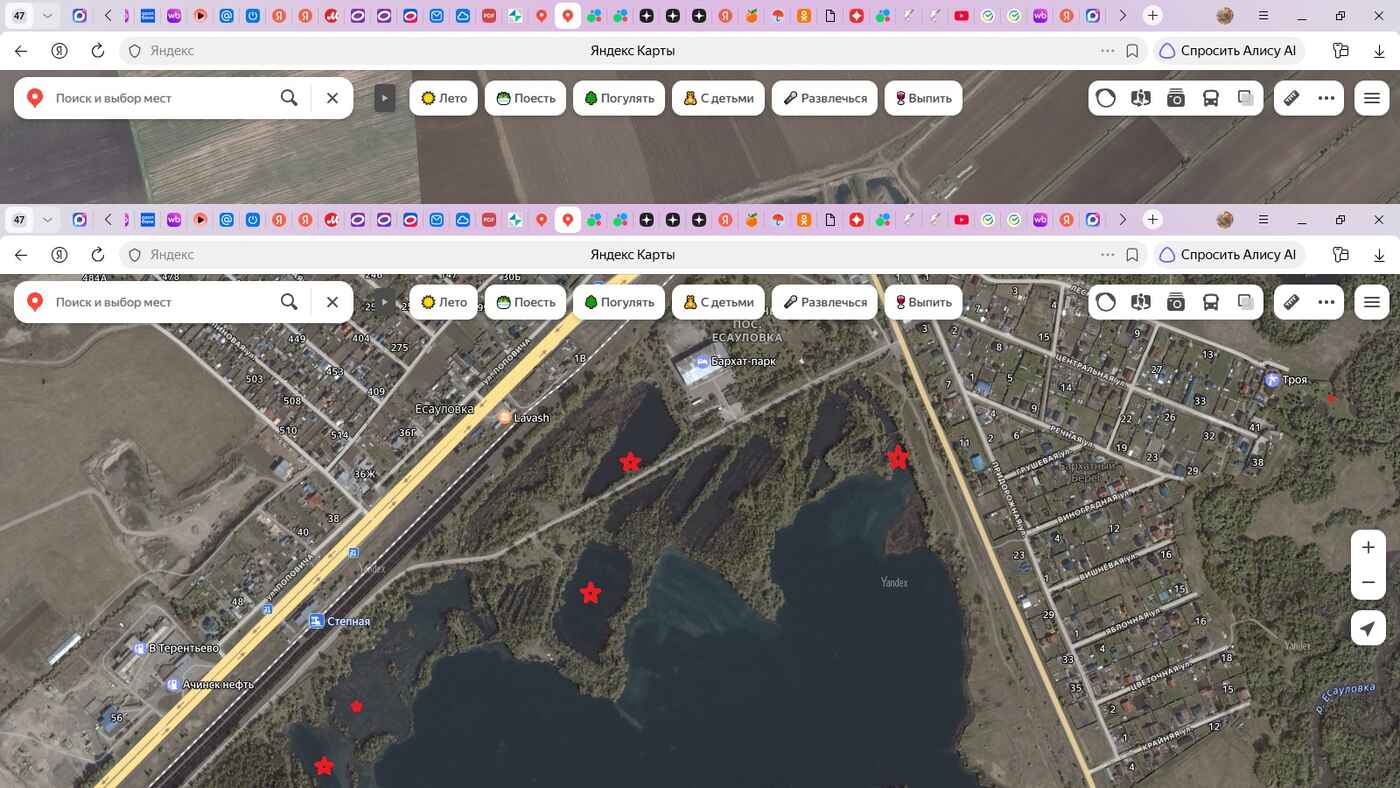Focus the Поиск и выбор мест field, upper window
Image resolution: width=1400 pixels, height=788 pixels.
160,98
